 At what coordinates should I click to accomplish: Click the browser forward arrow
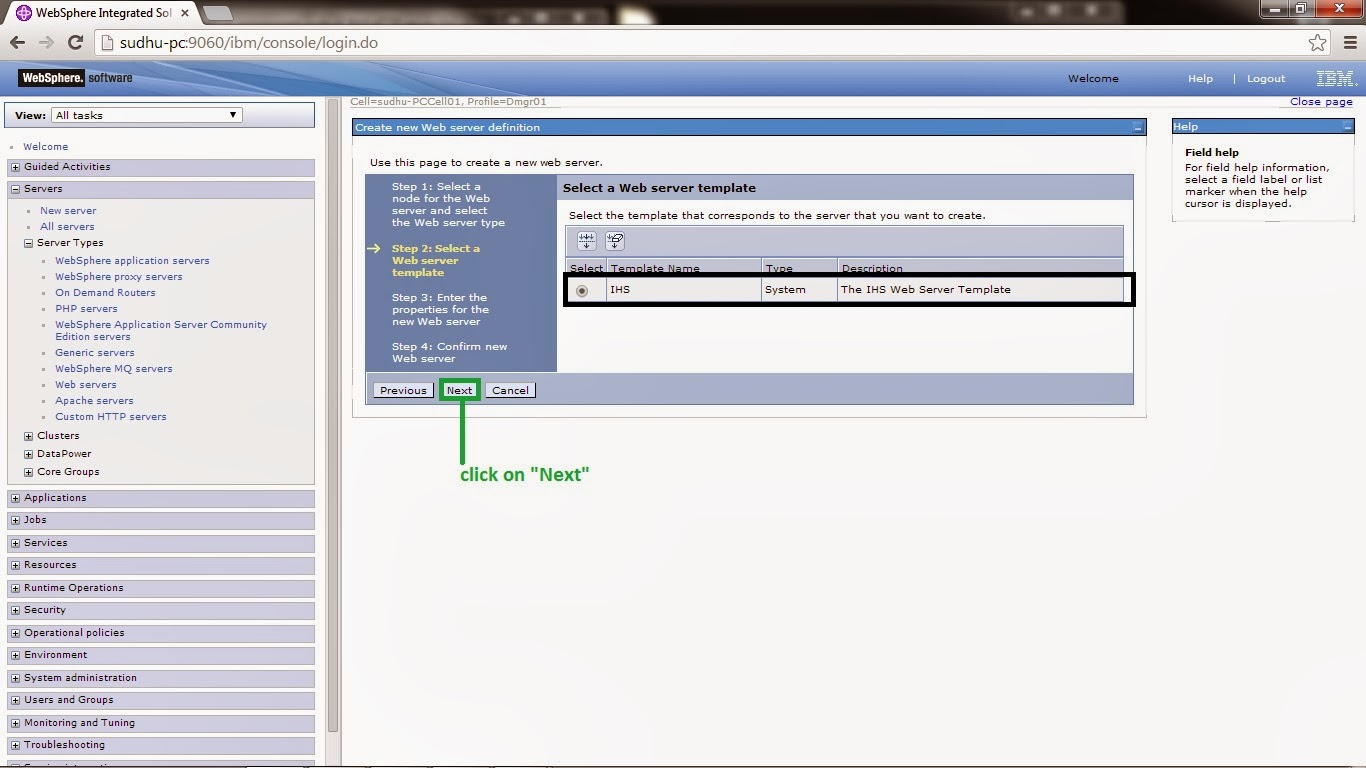click(46, 43)
